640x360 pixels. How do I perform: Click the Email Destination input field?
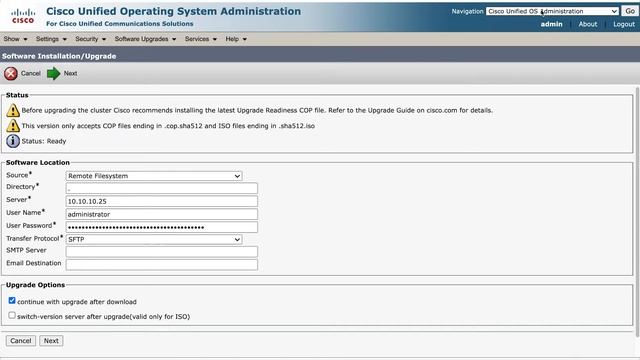(162, 264)
